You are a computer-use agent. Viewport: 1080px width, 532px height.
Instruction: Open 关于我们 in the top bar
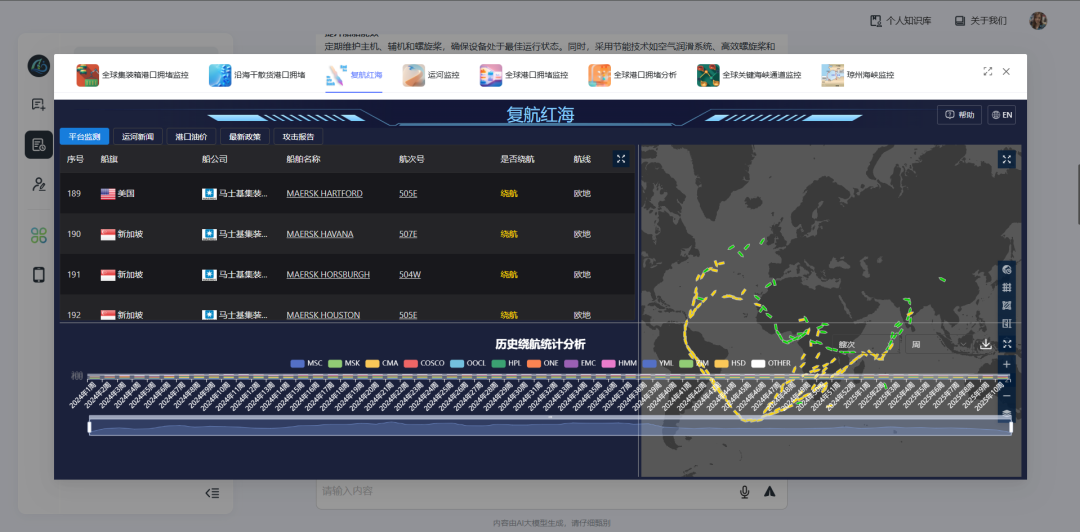pos(980,21)
